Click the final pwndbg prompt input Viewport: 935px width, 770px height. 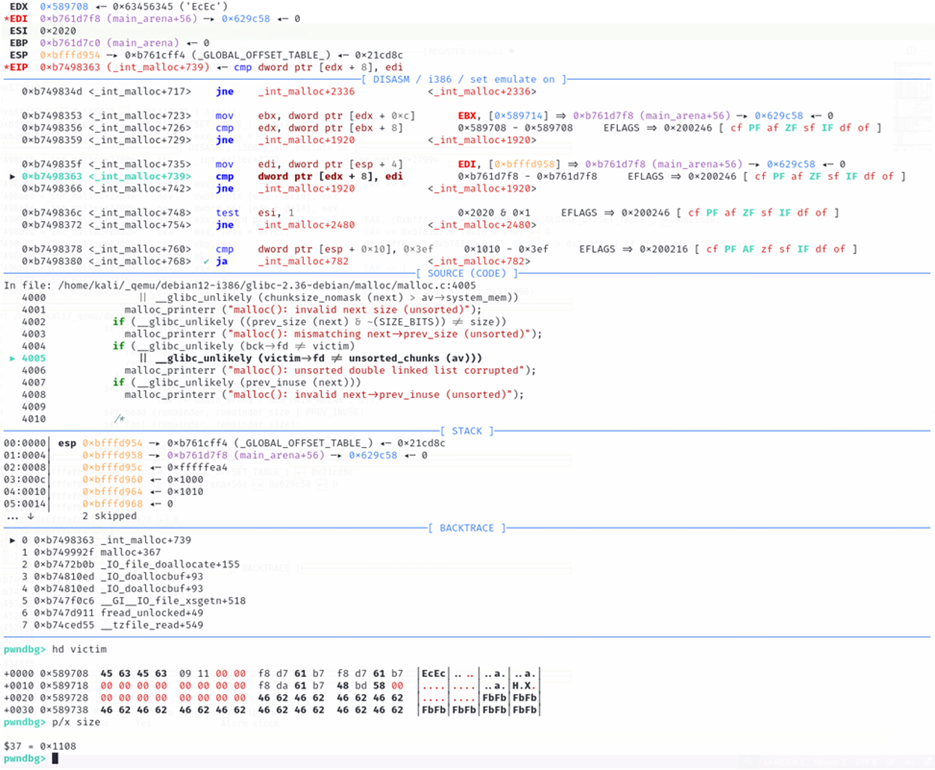[x=55, y=759]
